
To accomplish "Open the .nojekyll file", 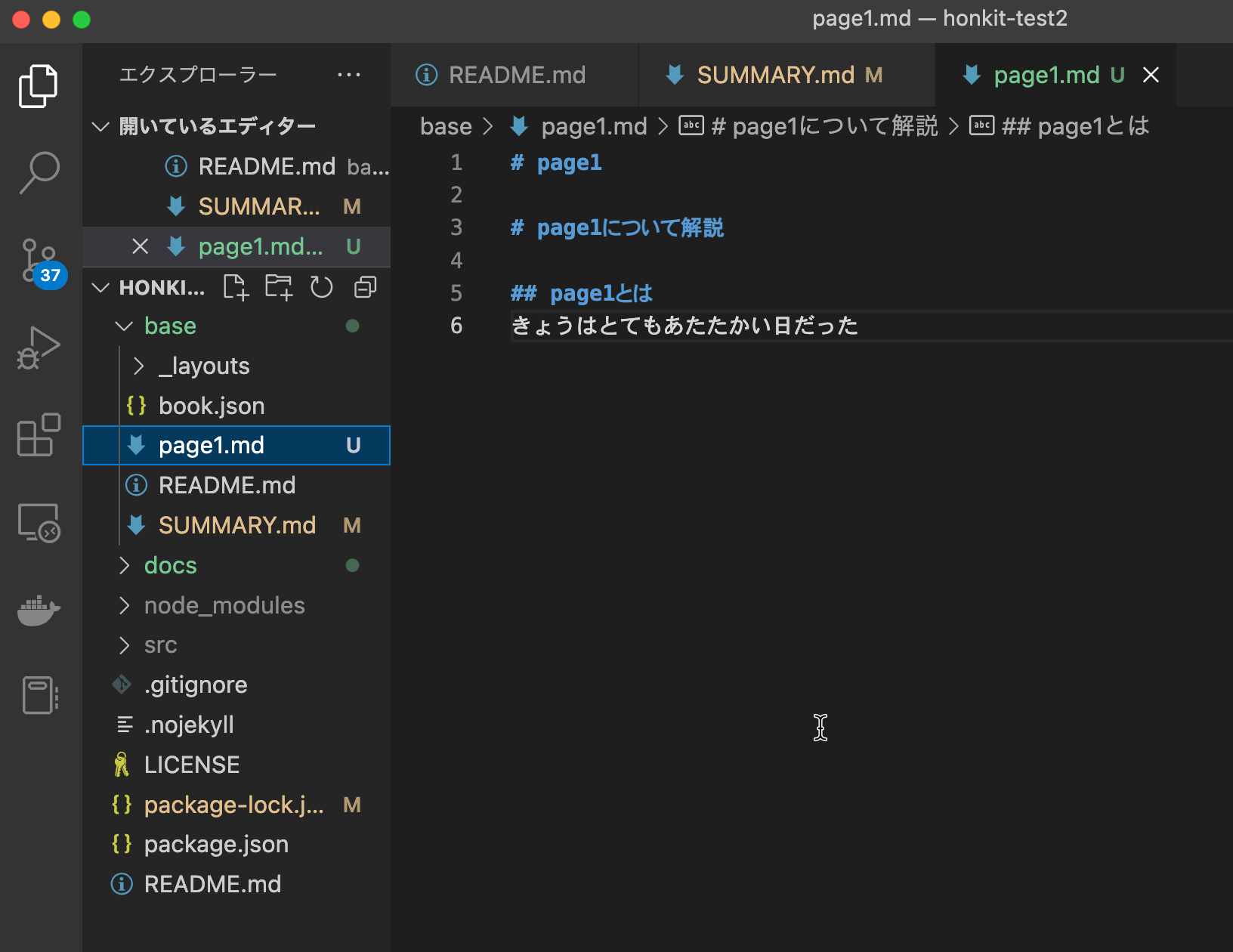I will click(x=236, y=725).
